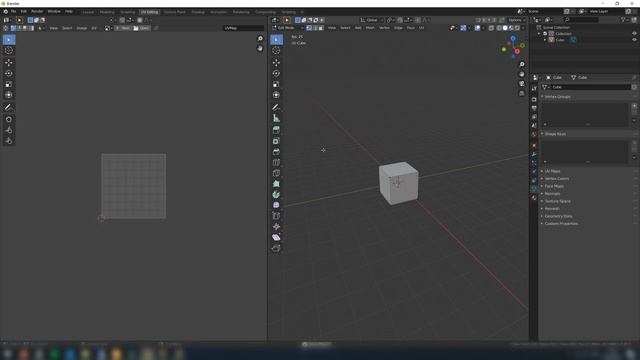This screenshot has height=360, width=640.
Task: Open the File menu
Action: (13, 11)
